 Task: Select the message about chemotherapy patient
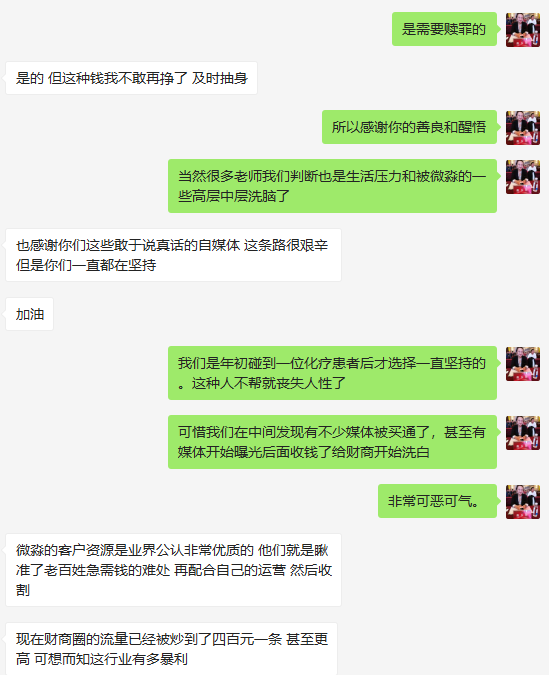tap(332, 373)
